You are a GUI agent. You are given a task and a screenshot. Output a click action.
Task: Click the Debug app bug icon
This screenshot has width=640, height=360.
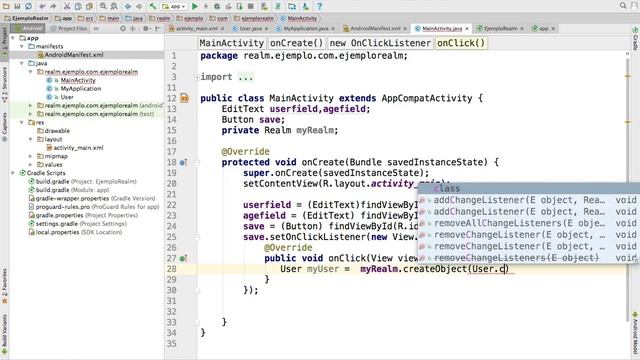coord(217,6)
